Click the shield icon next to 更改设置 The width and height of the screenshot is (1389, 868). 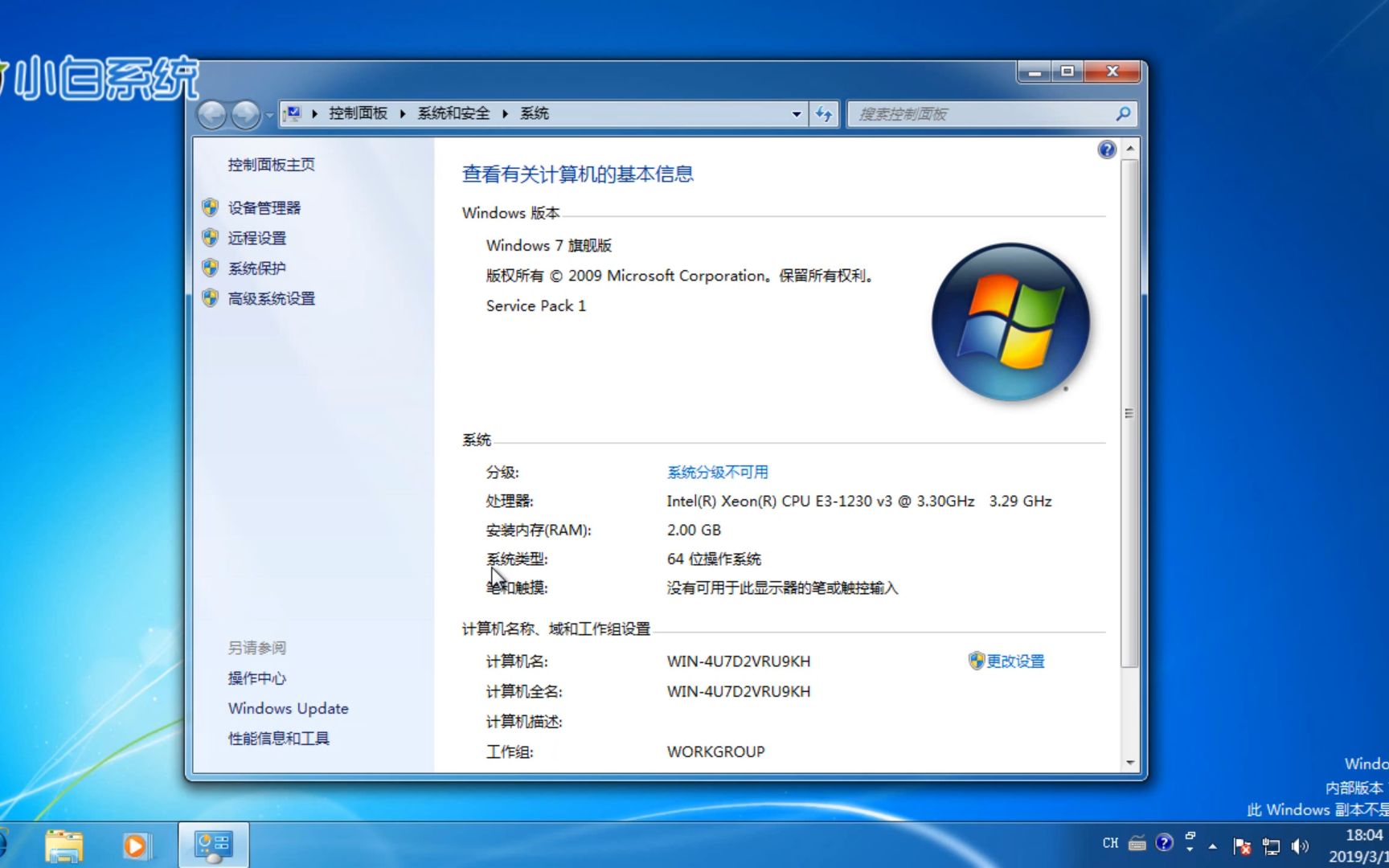[x=977, y=661]
